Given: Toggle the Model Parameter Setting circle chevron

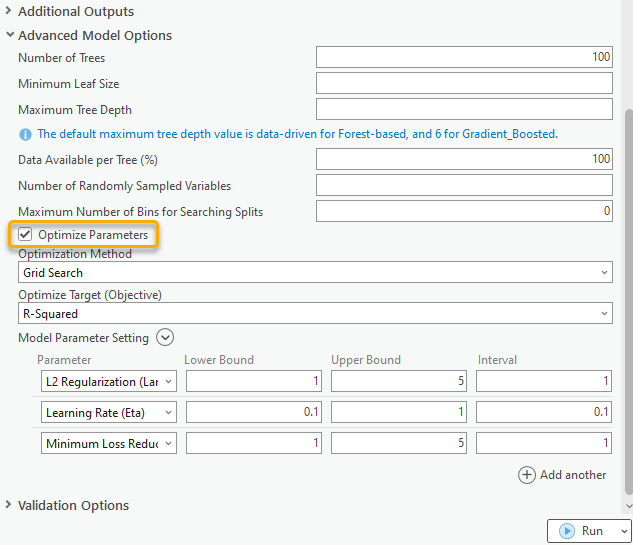Looking at the screenshot, I should coord(165,338).
